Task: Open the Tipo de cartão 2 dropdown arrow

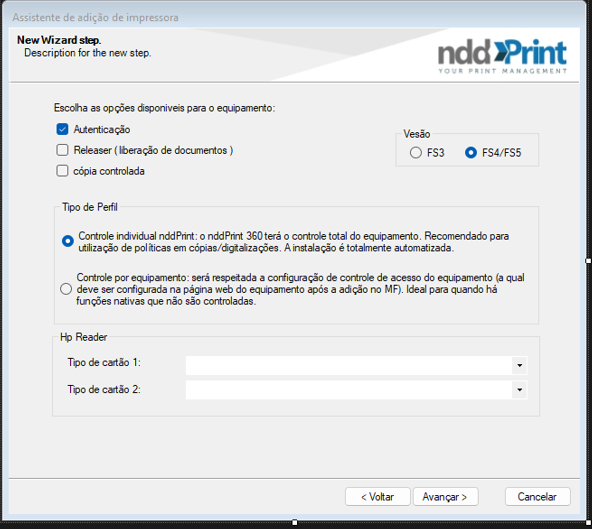Action: 520,389
